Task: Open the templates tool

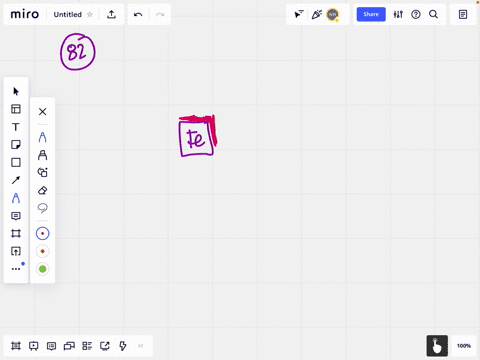Action: [16, 109]
